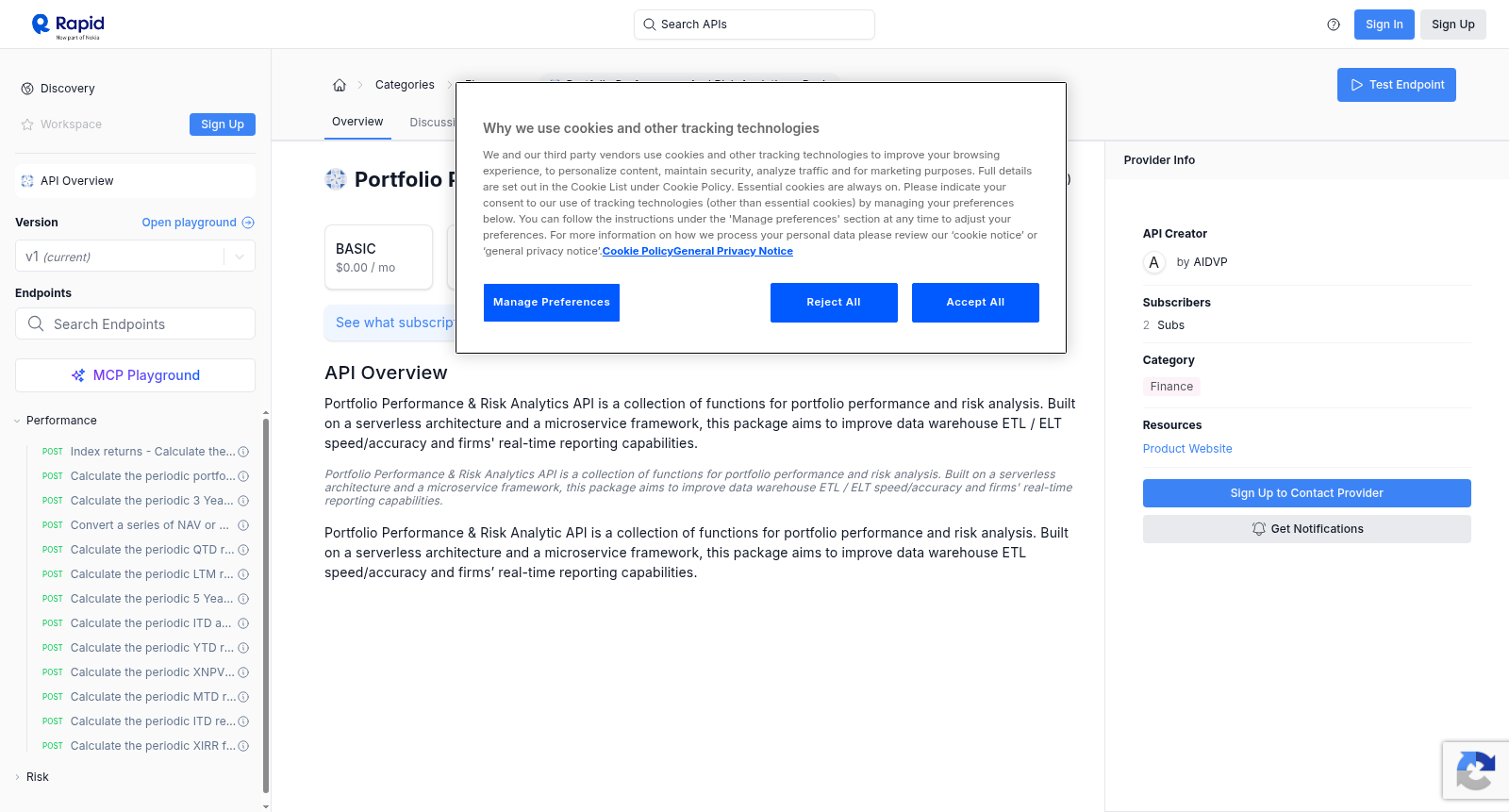Click the reCAPTCHA badge
Viewport: 1509px width, 812px height.
pos(1475,771)
